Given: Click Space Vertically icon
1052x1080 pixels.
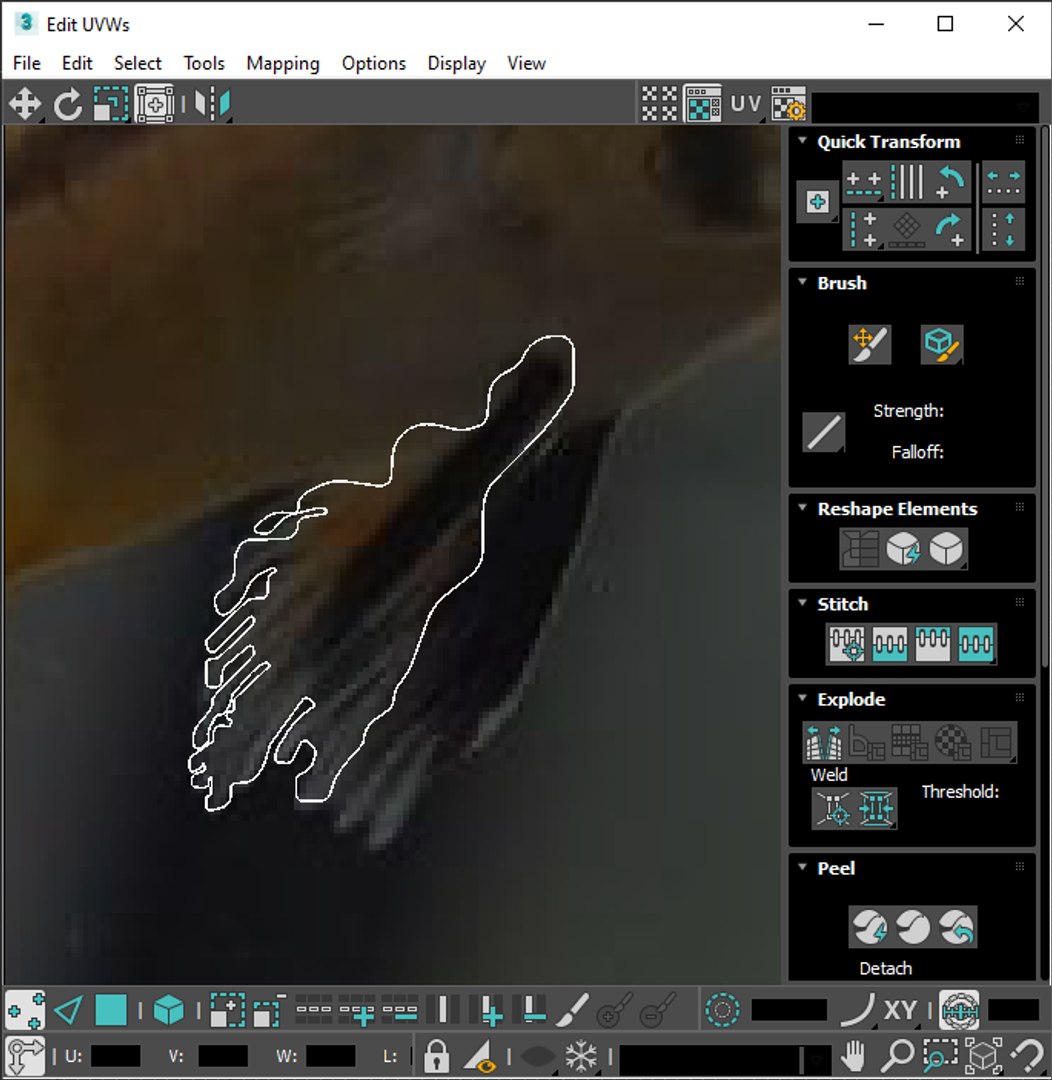Looking at the screenshot, I should coord(1003,229).
